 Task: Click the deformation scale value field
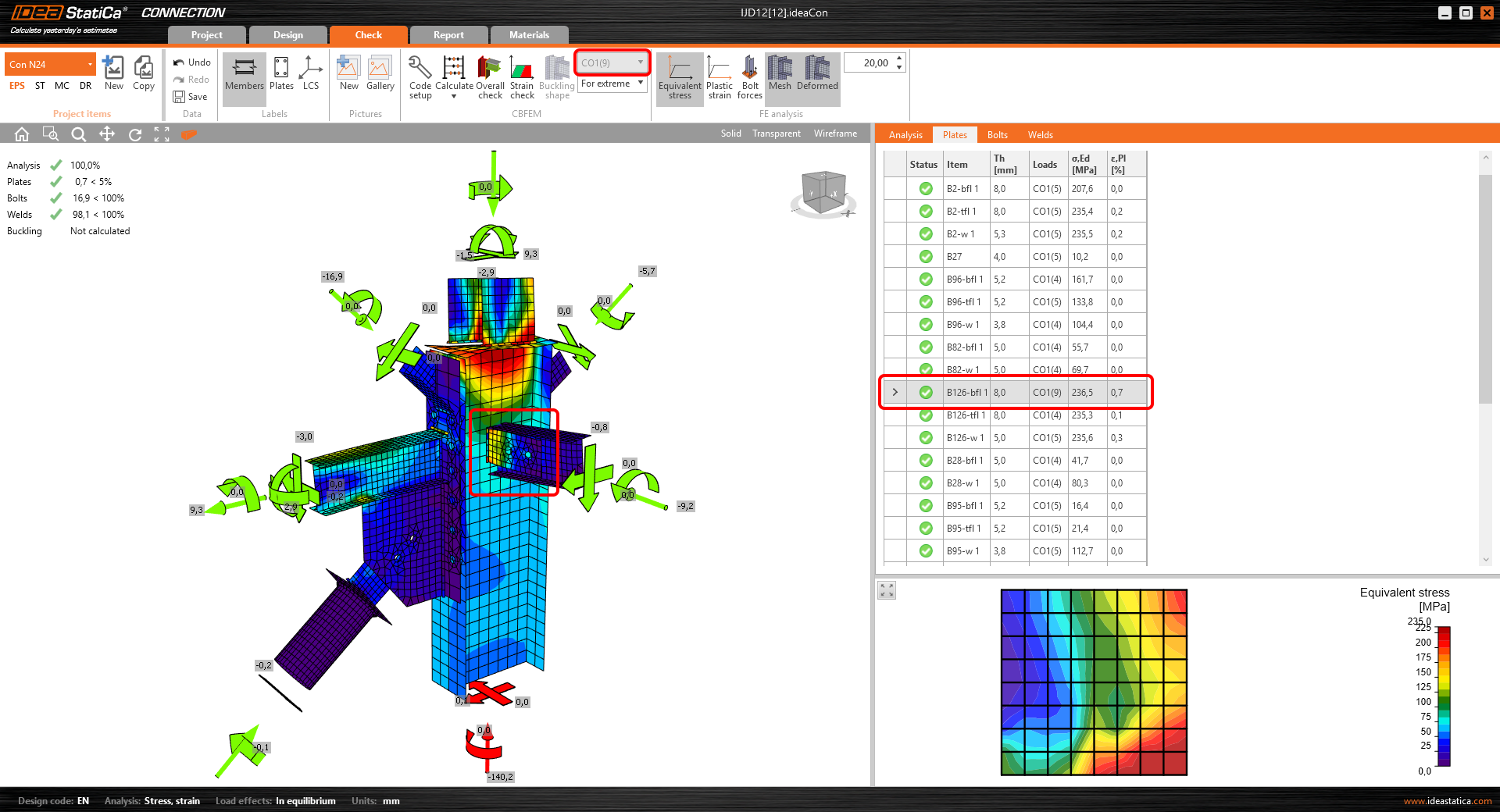869,63
